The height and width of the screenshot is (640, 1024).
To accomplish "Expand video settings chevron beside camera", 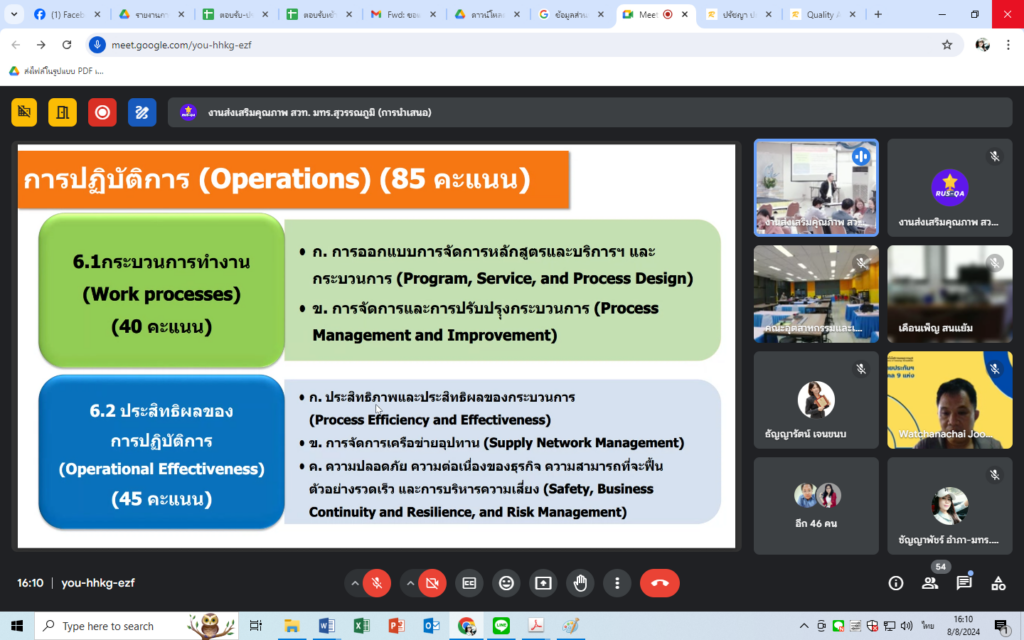I will pyautogui.click(x=409, y=583).
